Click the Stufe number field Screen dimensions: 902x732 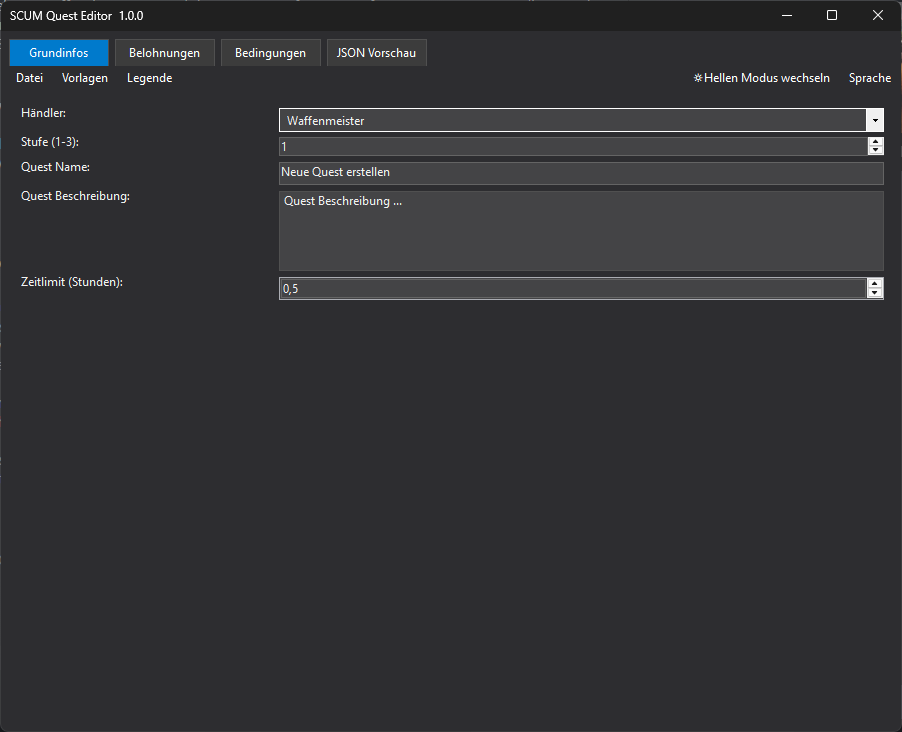coord(572,147)
